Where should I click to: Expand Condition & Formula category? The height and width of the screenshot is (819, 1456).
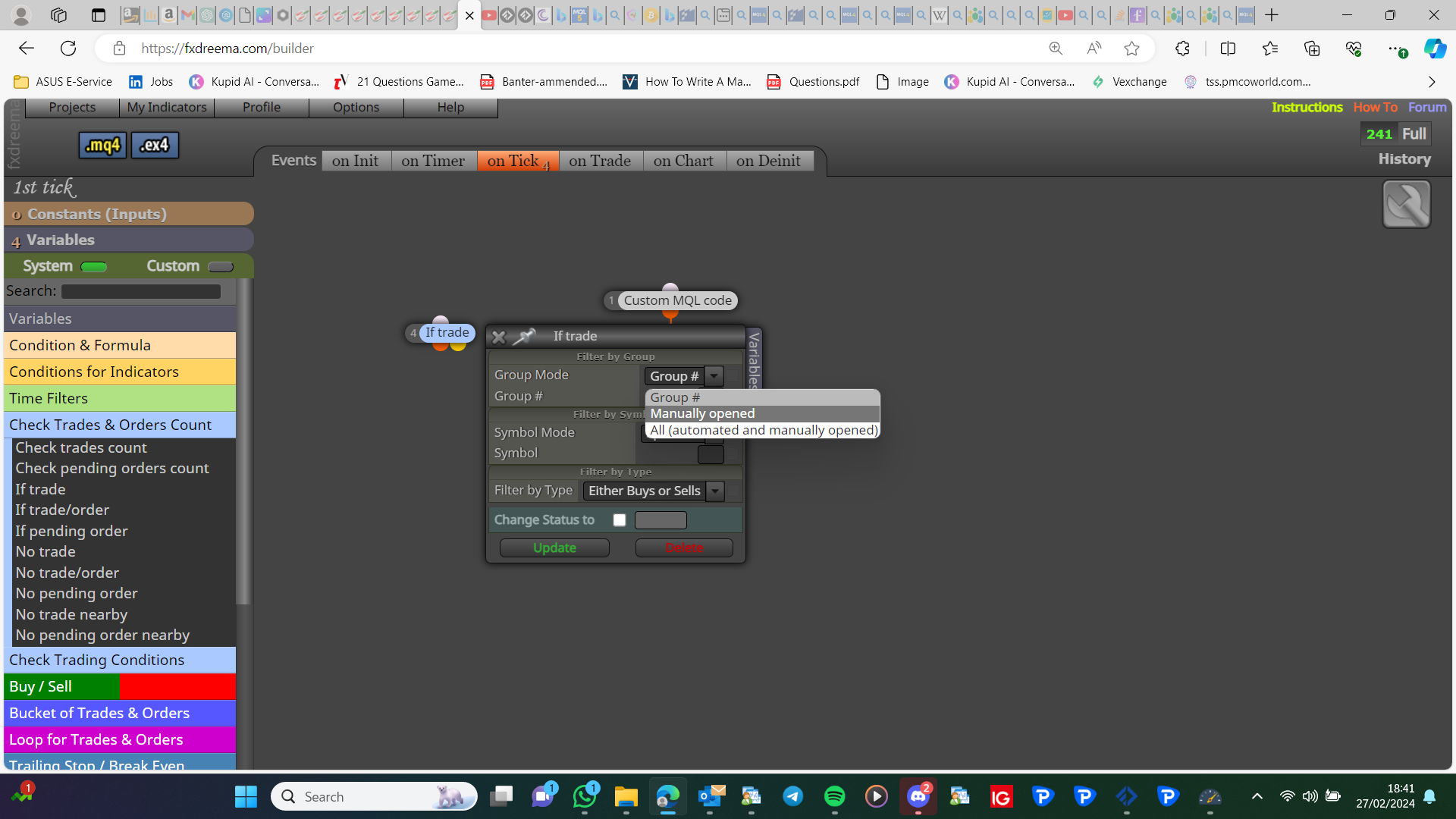click(120, 345)
